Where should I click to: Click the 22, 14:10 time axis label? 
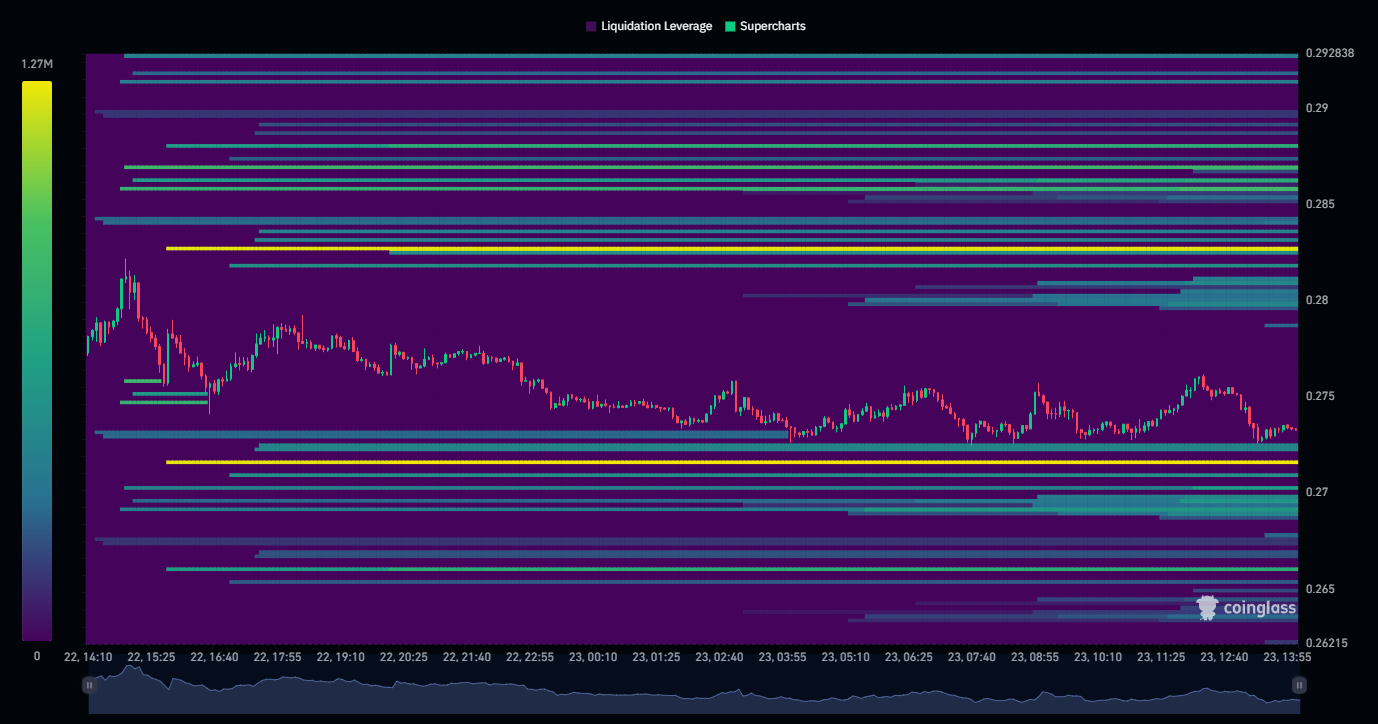87,657
